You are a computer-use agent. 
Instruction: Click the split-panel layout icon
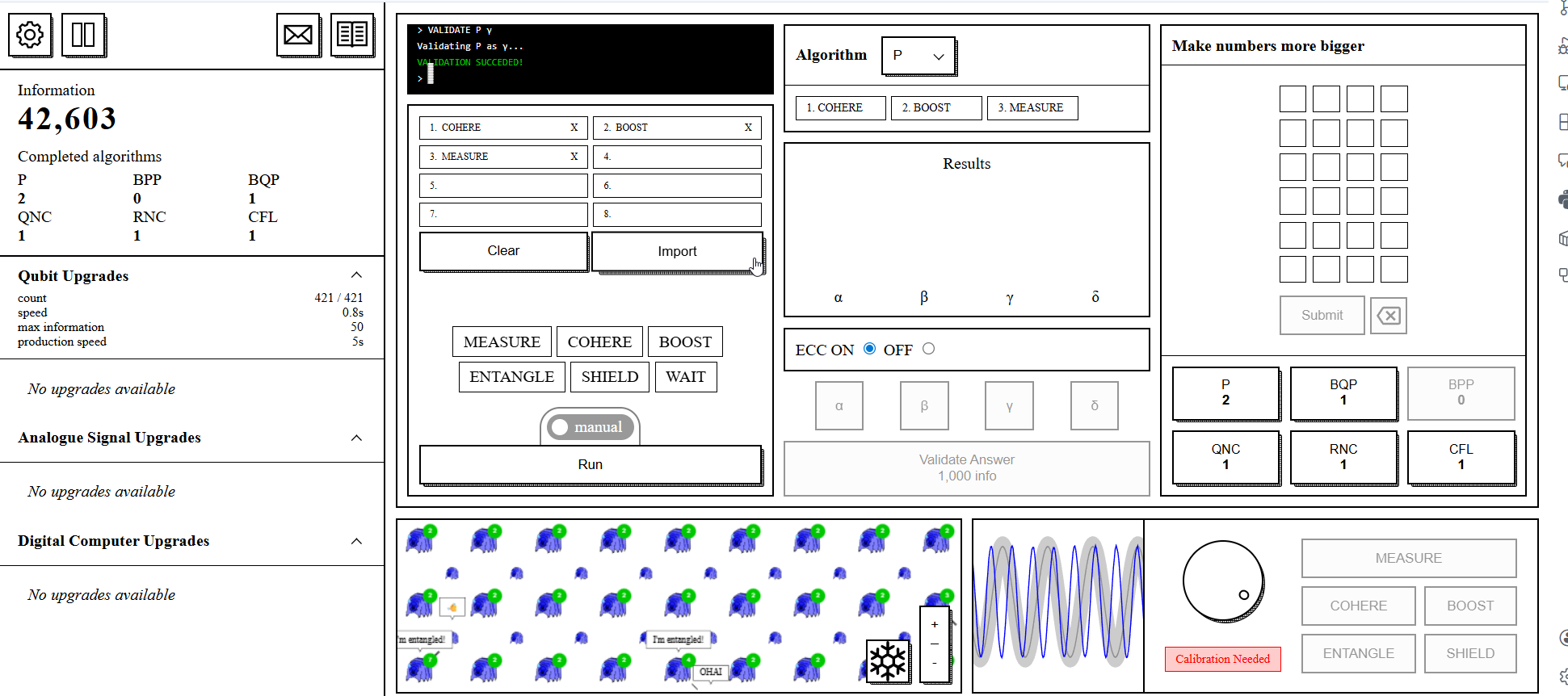(x=83, y=35)
